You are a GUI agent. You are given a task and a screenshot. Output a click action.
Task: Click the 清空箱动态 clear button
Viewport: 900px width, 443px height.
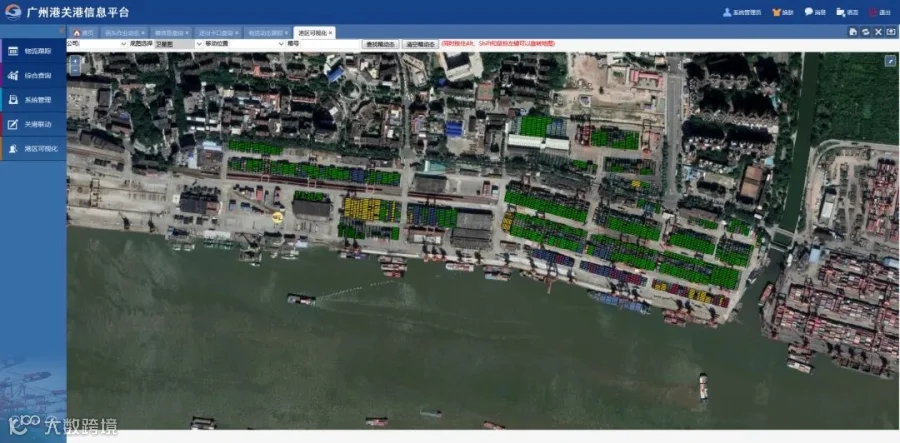[421, 44]
